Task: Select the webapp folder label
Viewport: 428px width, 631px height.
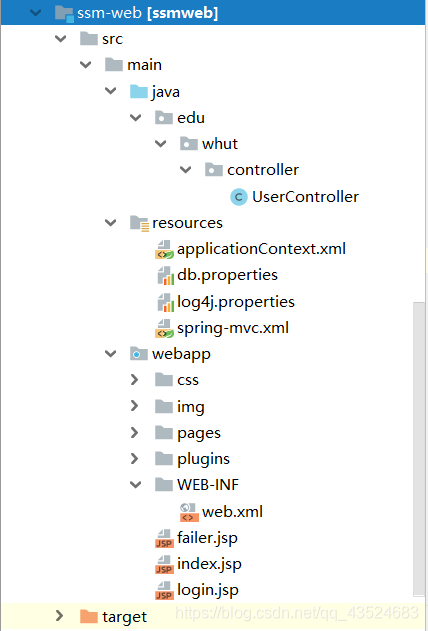Action: tap(181, 355)
